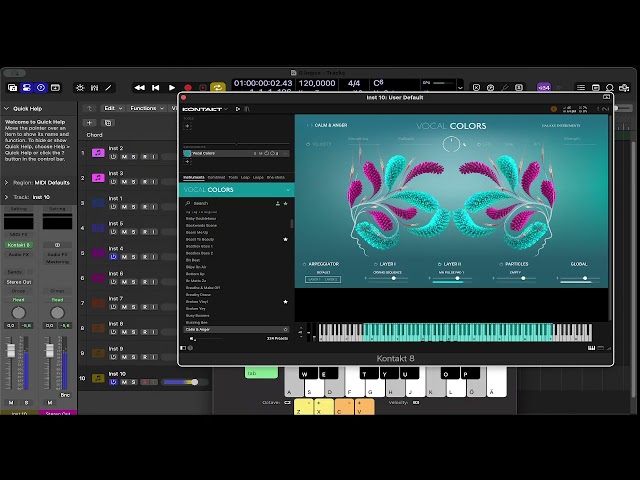Mute the Inst 2 track
The image size is (640, 480).
[x=124, y=157]
